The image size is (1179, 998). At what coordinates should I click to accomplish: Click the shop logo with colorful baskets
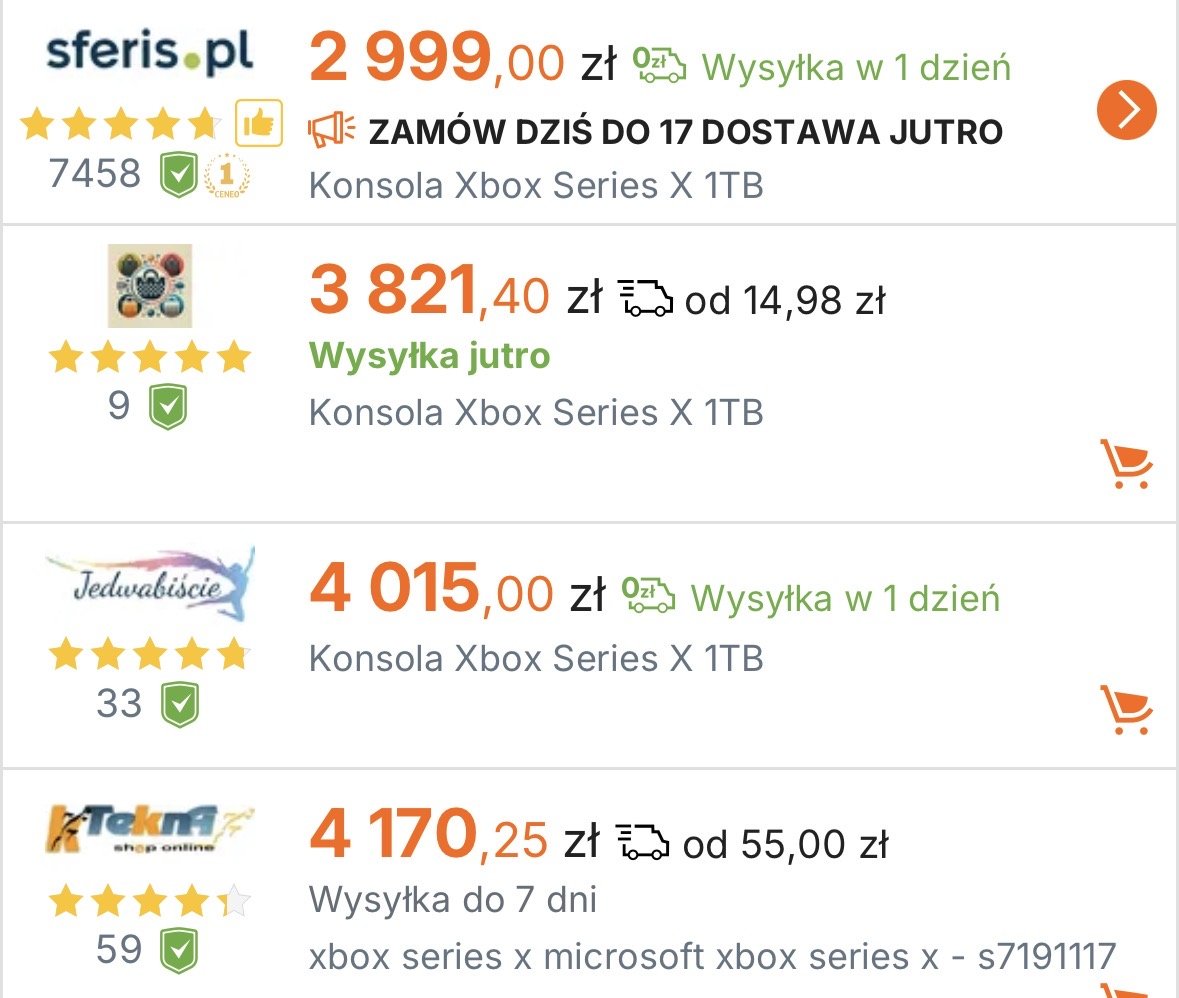pyautogui.click(x=150, y=286)
